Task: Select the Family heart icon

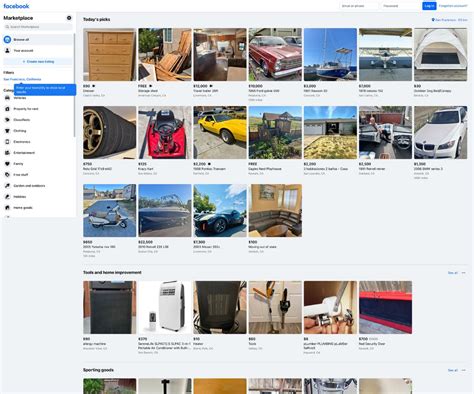Action: [7, 164]
